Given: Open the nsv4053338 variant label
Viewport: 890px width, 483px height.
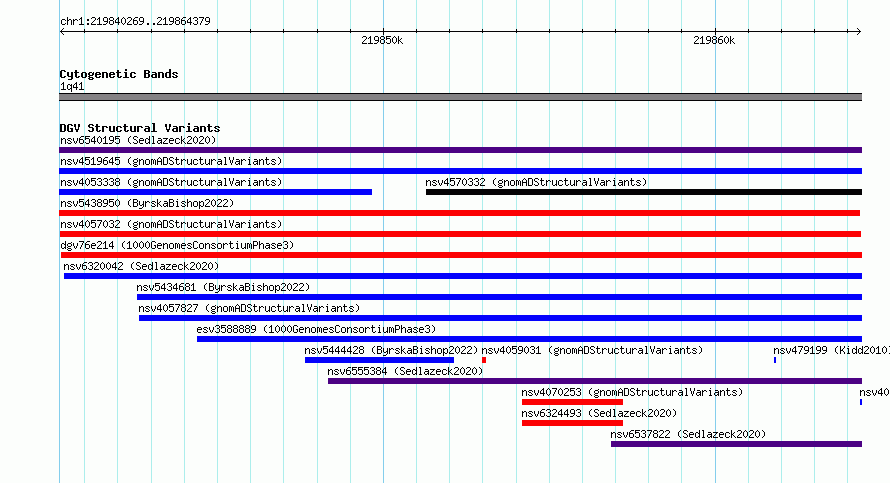Looking at the screenshot, I should (x=171, y=182).
